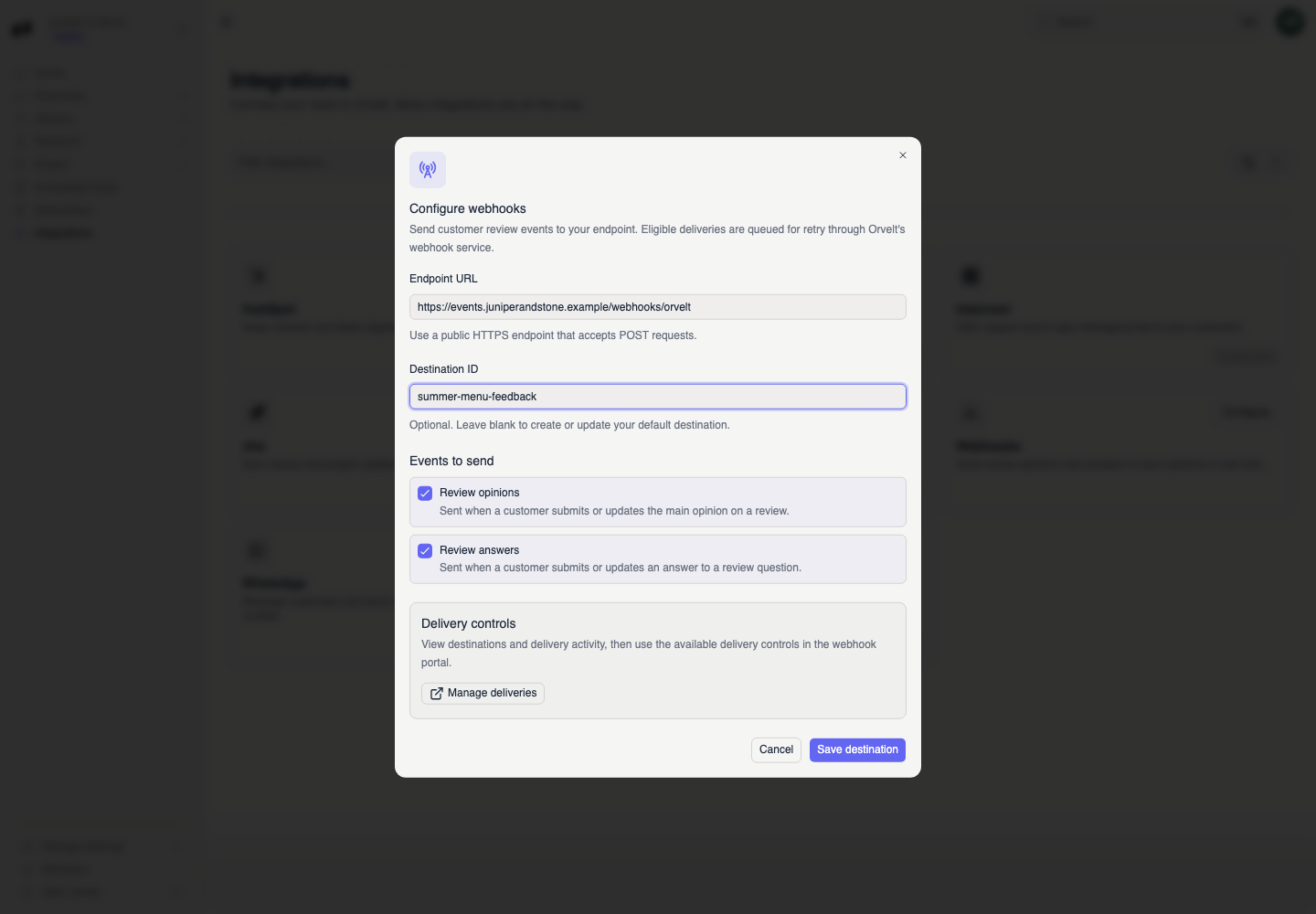Click the "Delivery controls" heading
Image resolution: width=1316 pixels, height=914 pixels.
pos(469,623)
